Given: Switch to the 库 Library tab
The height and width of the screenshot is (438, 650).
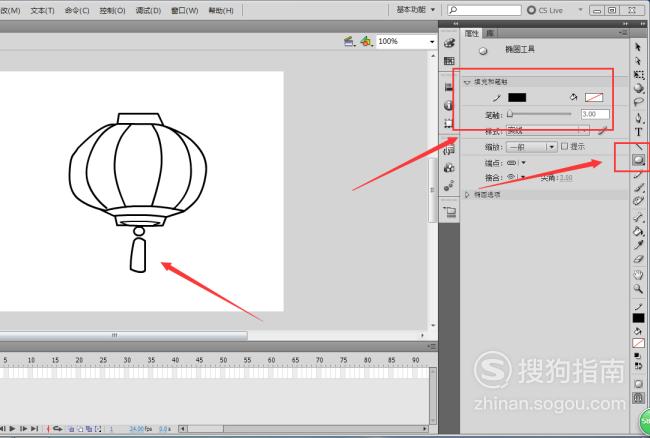Looking at the screenshot, I should (490, 34).
